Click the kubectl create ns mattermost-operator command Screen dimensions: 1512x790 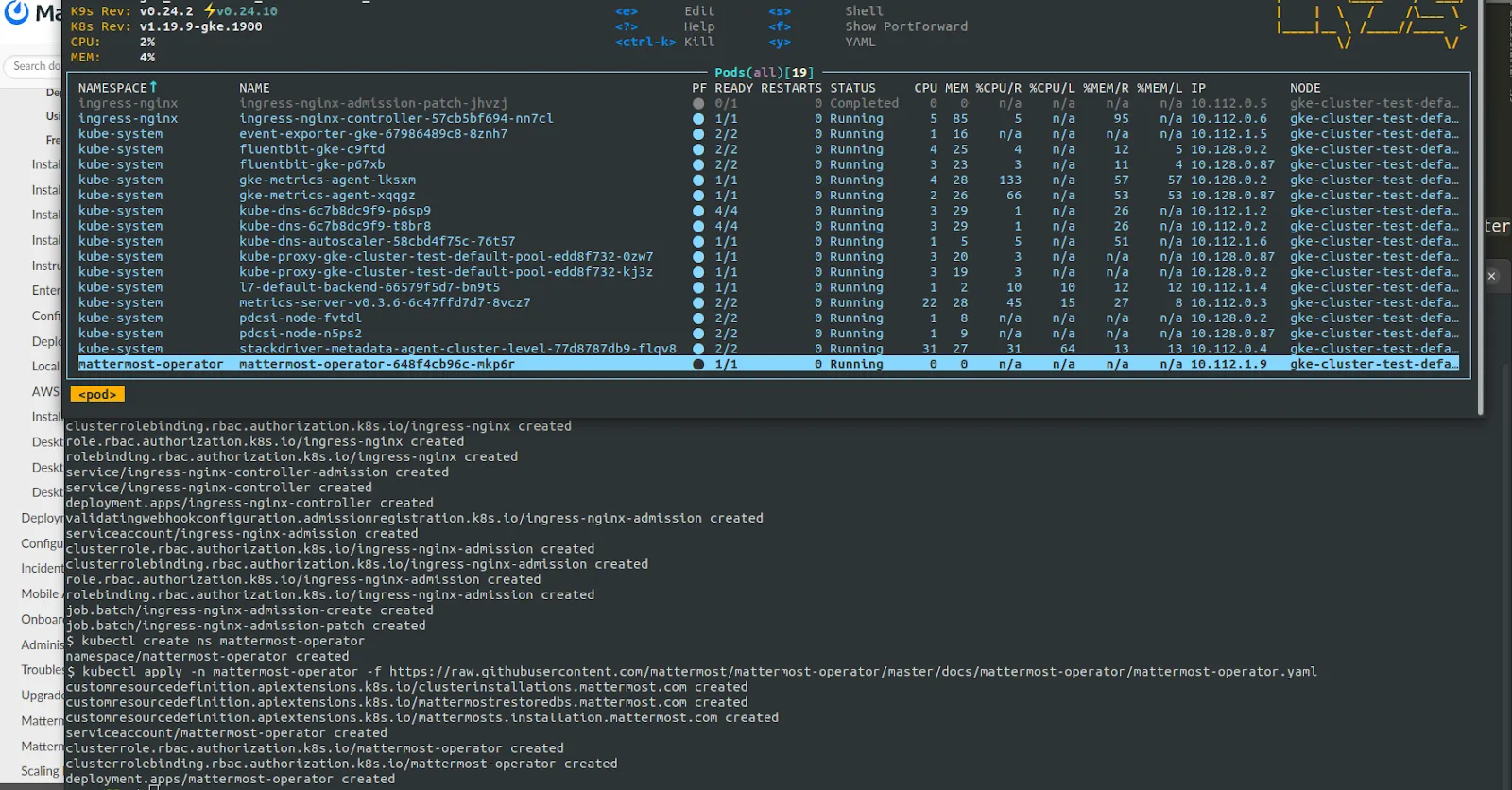(x=223, y=641)
